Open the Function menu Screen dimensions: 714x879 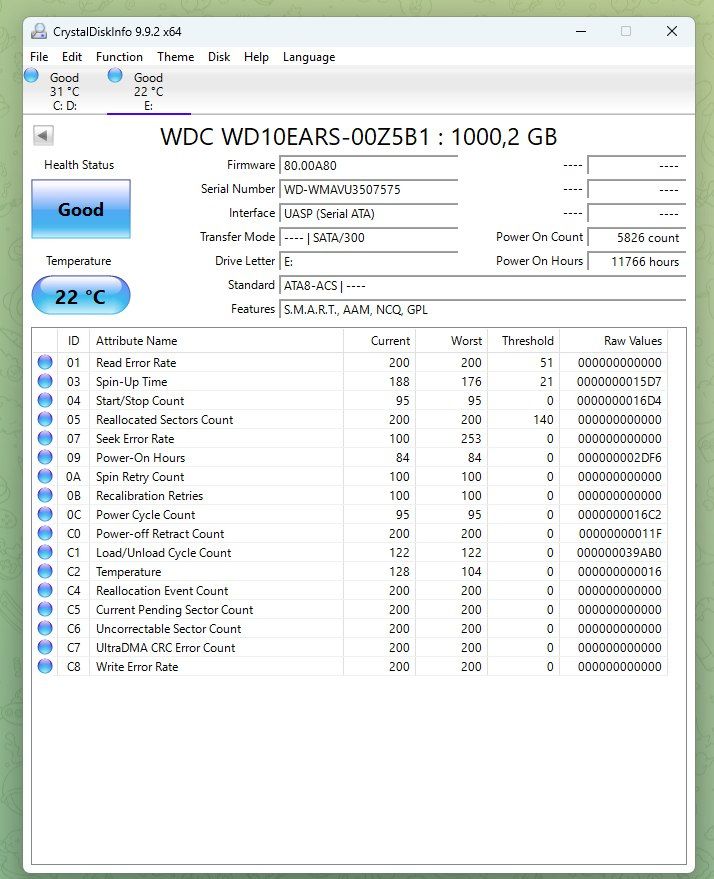119,57
